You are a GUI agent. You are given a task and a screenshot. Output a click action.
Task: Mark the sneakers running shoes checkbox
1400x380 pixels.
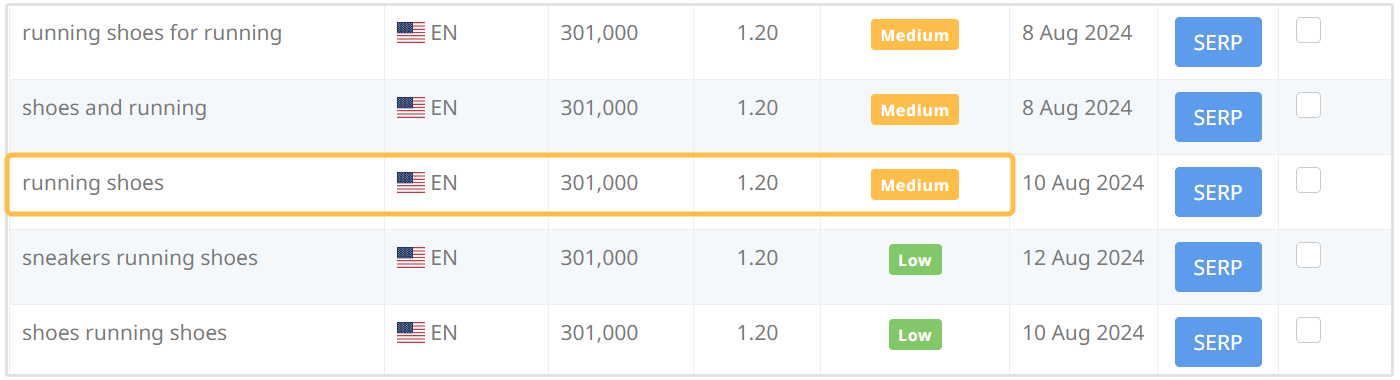click(x=1308, y=255)
